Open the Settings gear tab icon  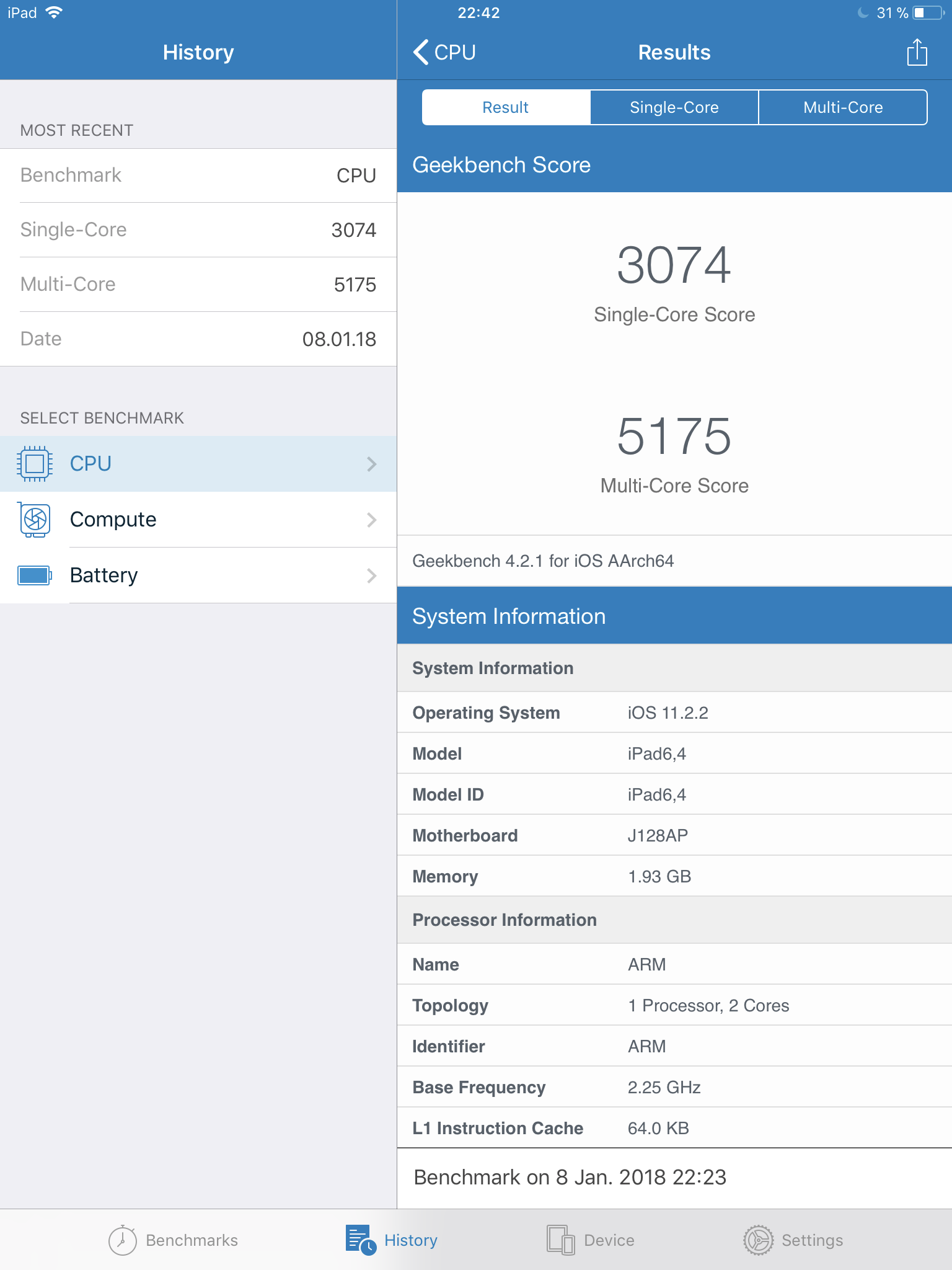pos(758,1240)
